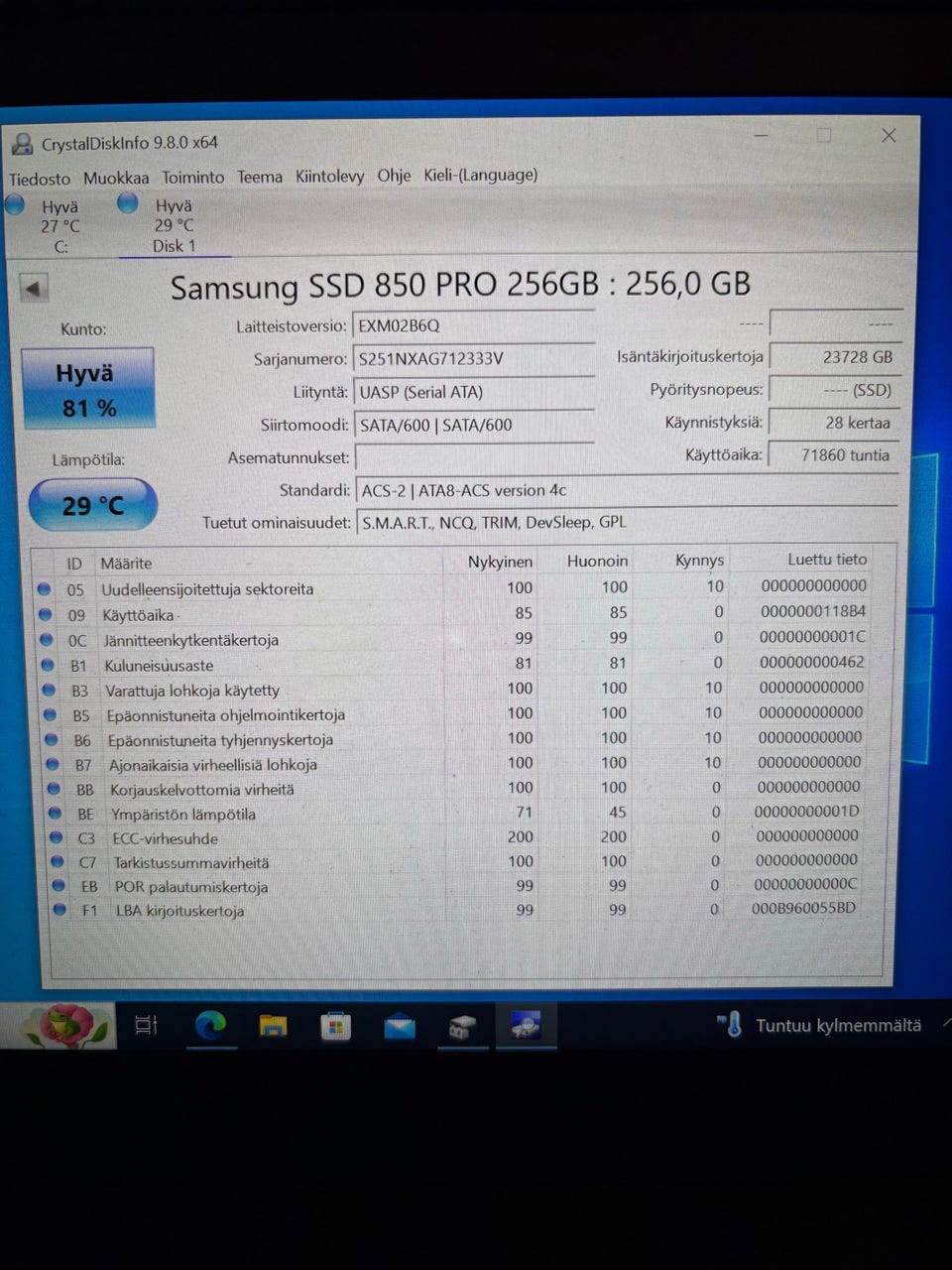Screen dimensions: 952x1270
Task: Open the Kiintolevy menu
Action: 330,176
